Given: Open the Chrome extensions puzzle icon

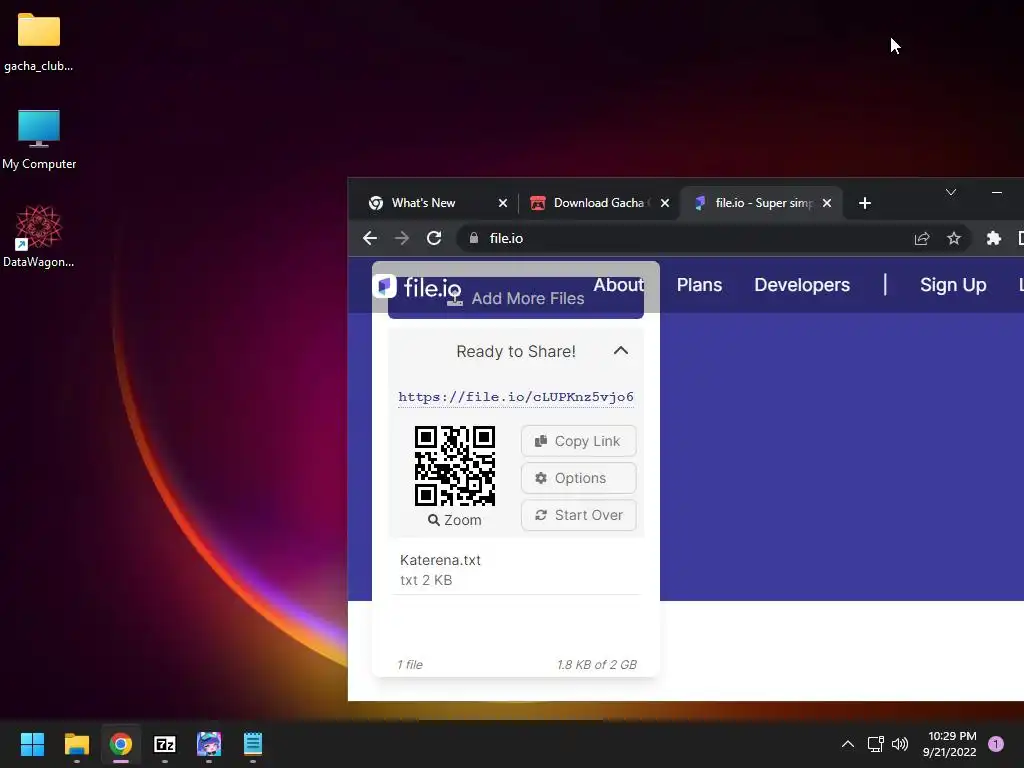Looking at the screenshot, I should point(993,238).
